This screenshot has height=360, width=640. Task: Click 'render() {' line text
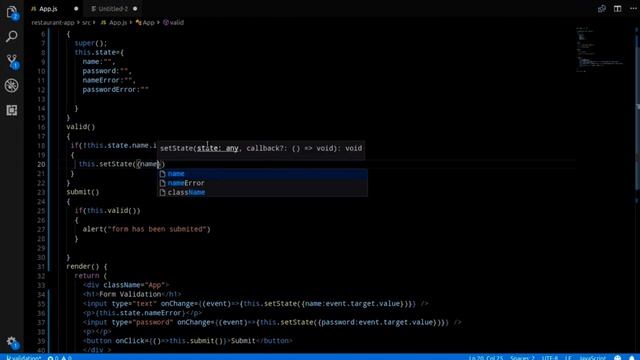pos(87,267)
